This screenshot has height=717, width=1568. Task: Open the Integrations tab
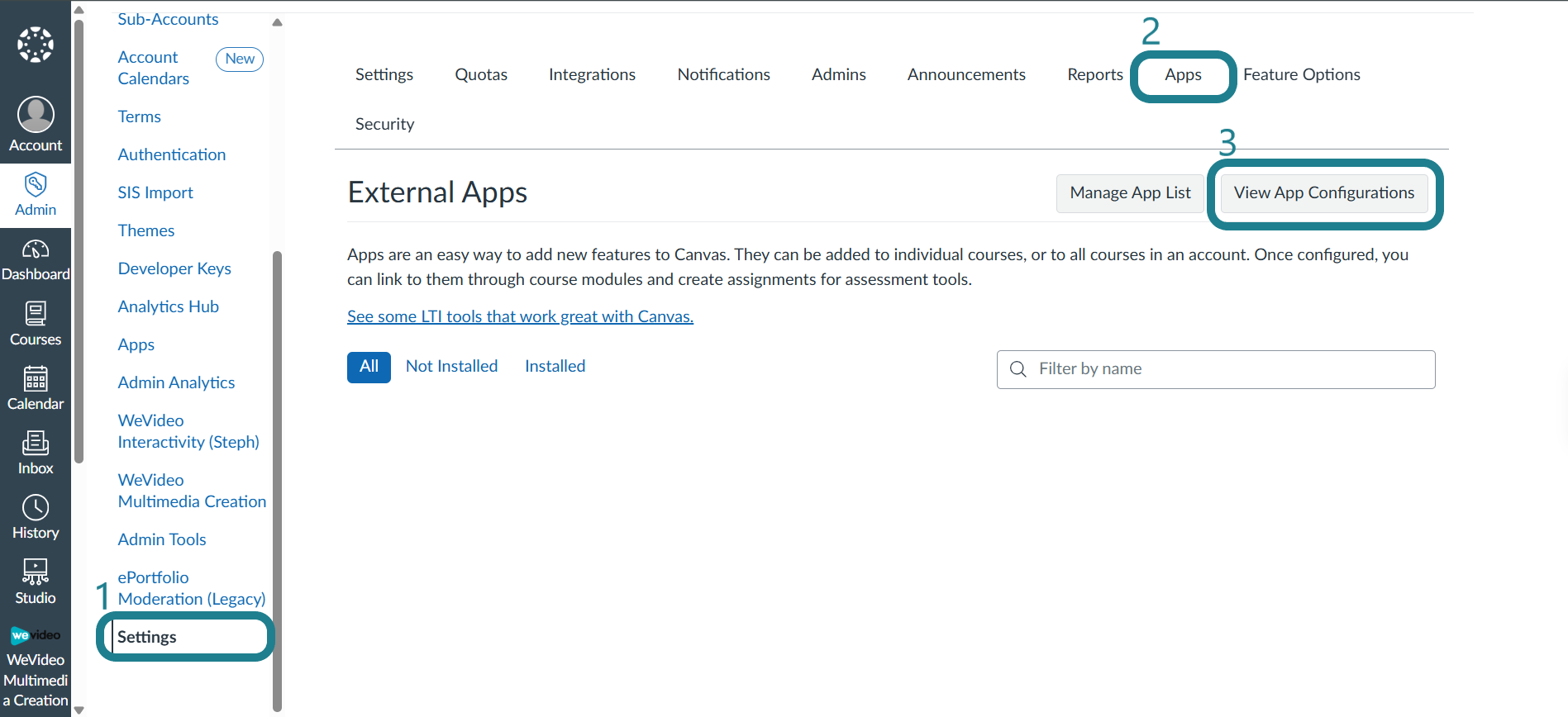(592, 74)
